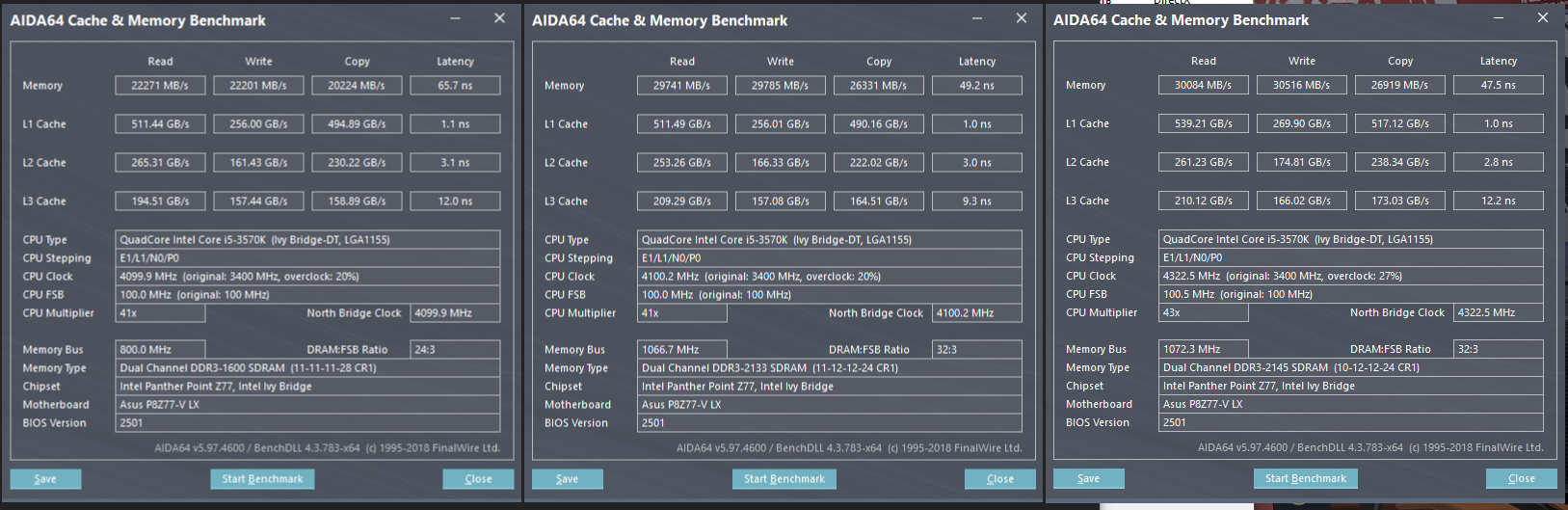1568x510 pixels.
Task: Click the 1066.7 MHz Memory Bus field
Action: (681, 350)
